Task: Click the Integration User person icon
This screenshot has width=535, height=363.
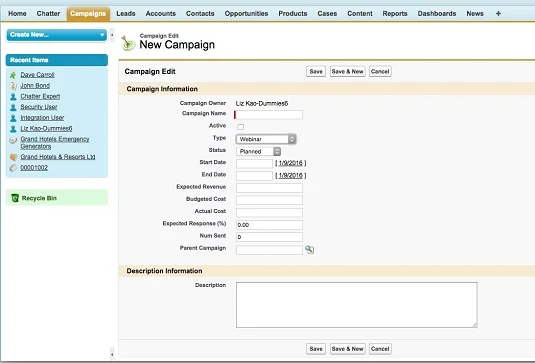Action: click(x=13, y=118)
